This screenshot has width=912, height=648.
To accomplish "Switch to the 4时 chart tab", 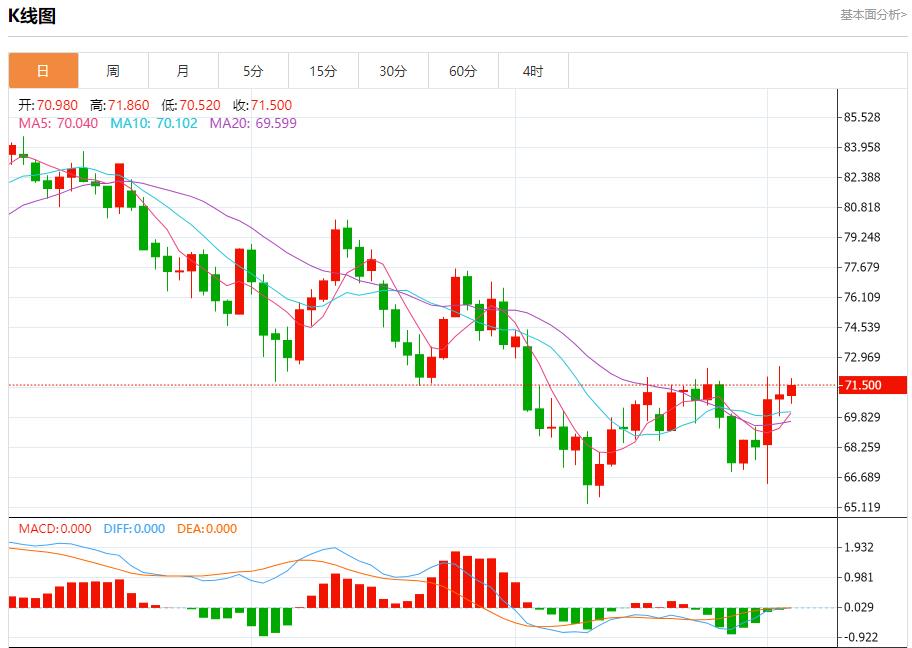I will coord(533,71).
